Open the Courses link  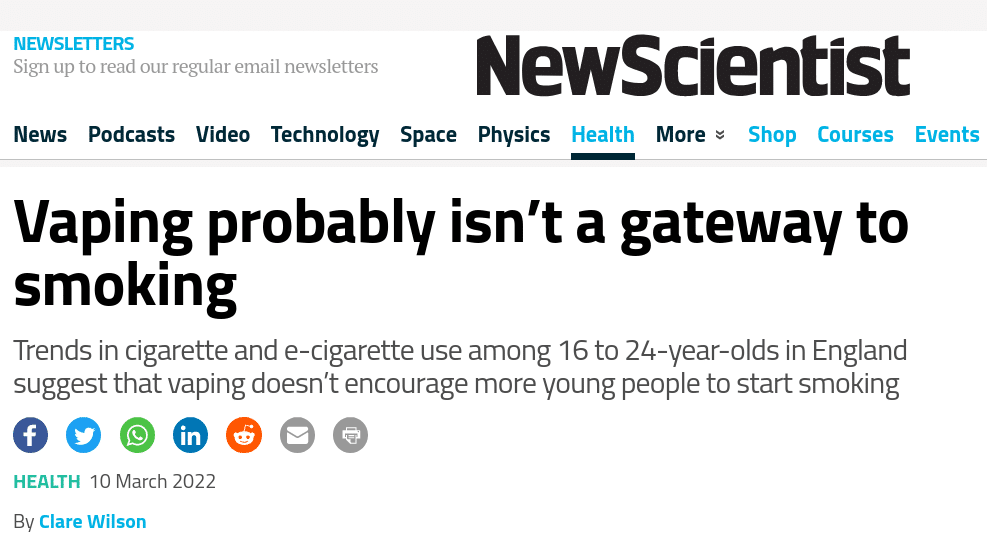point(855,135)
